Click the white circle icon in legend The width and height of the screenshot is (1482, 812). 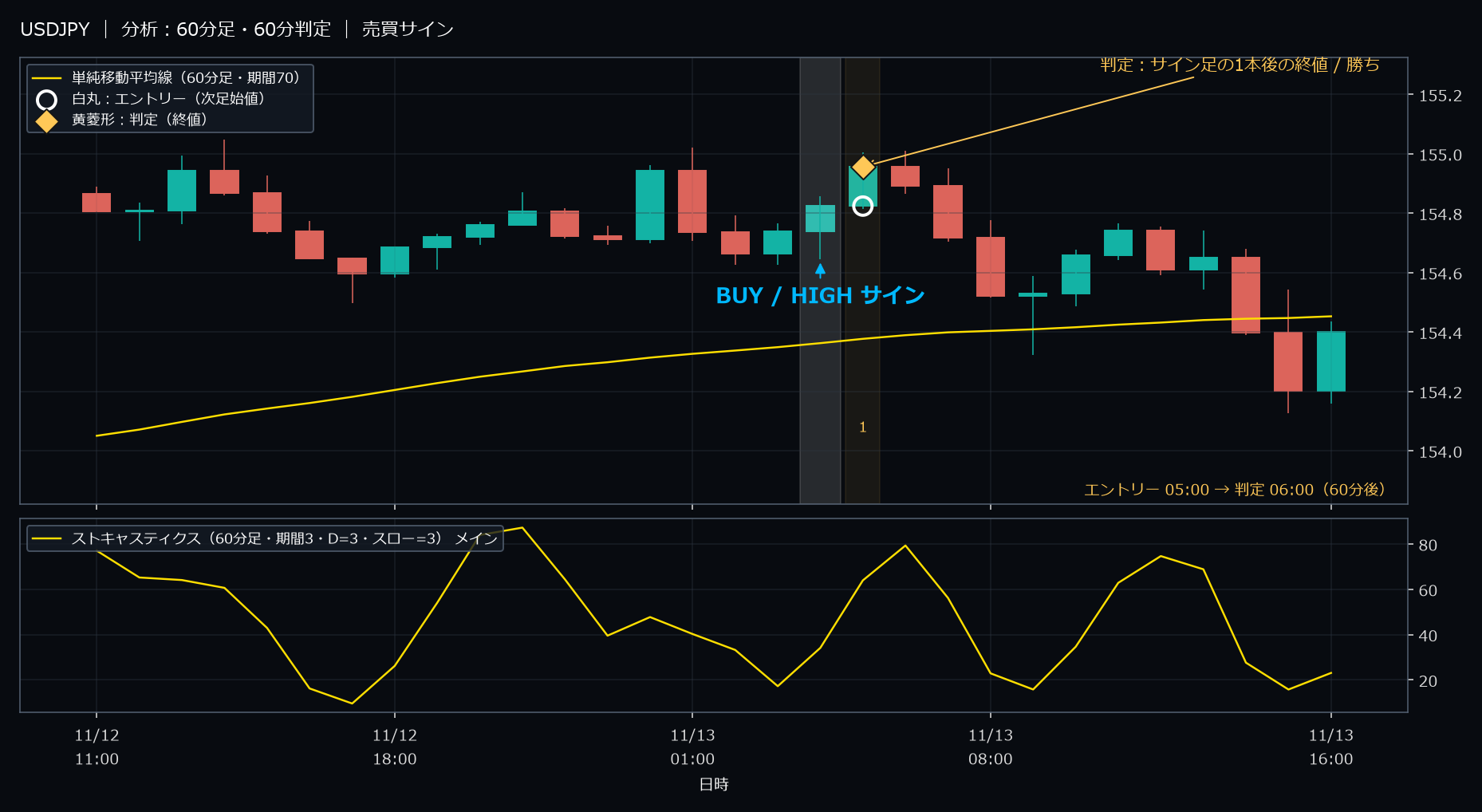[x=47, y=100]
